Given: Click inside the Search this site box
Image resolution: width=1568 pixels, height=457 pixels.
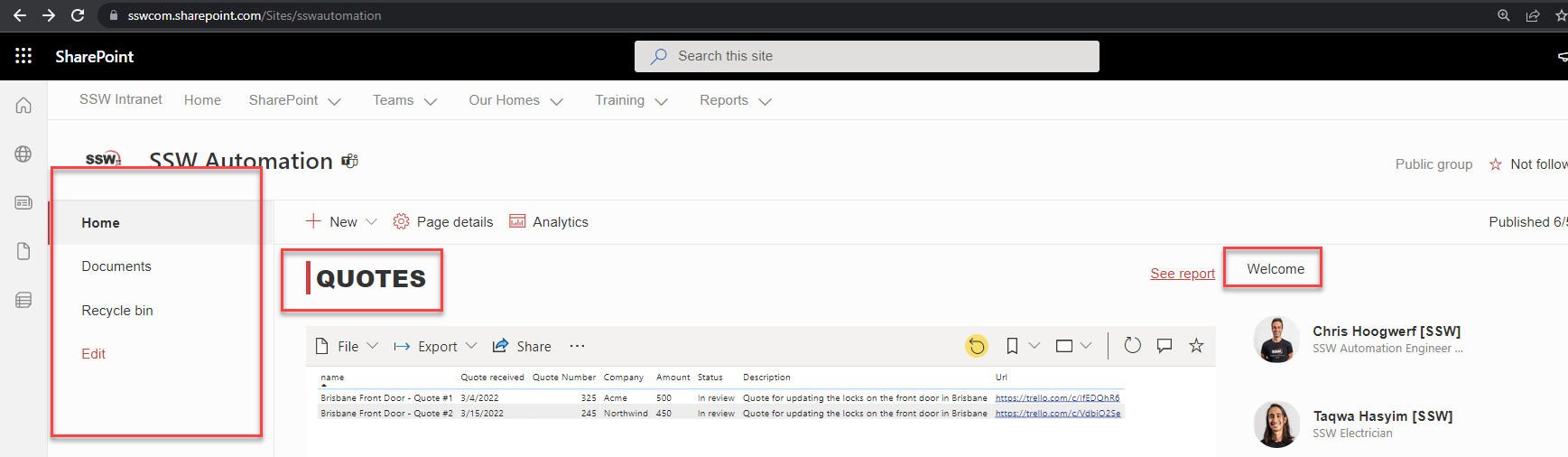Looking at the screenshot, I should tap(867, 56).
